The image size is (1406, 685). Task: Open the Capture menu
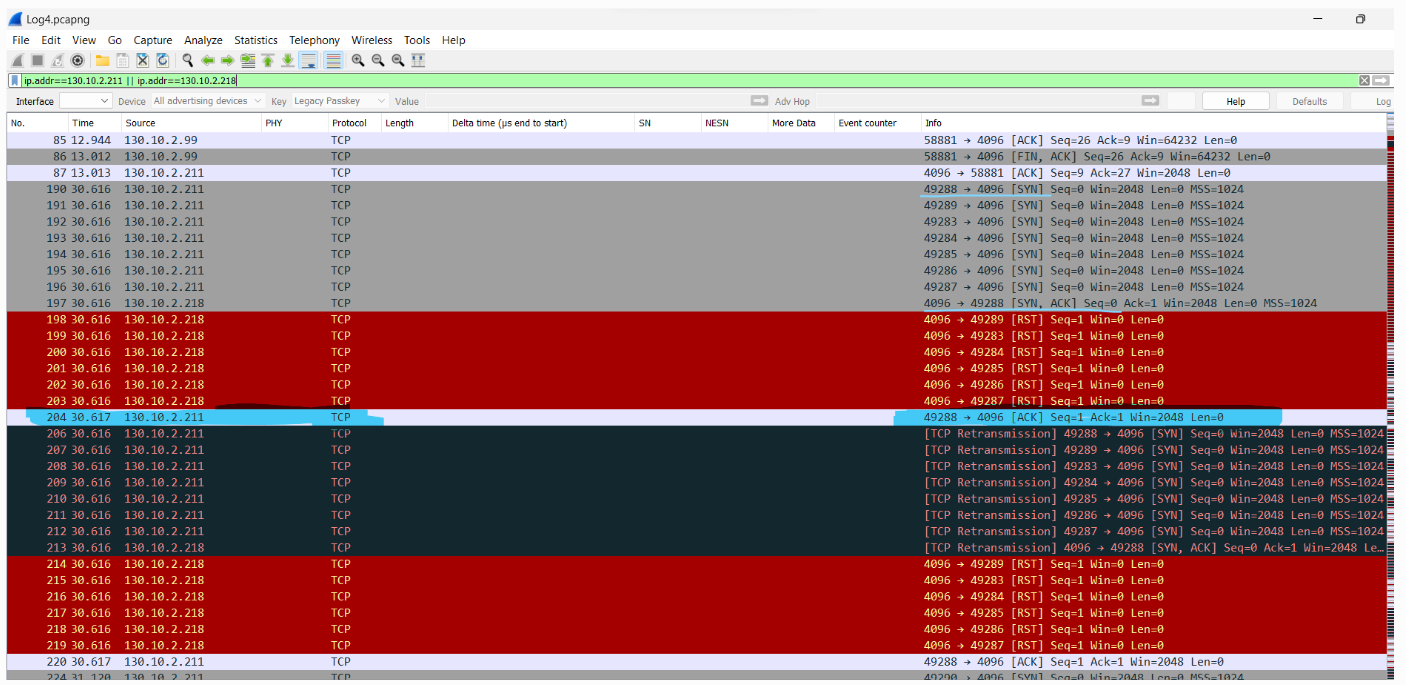(x=153, y=40)
